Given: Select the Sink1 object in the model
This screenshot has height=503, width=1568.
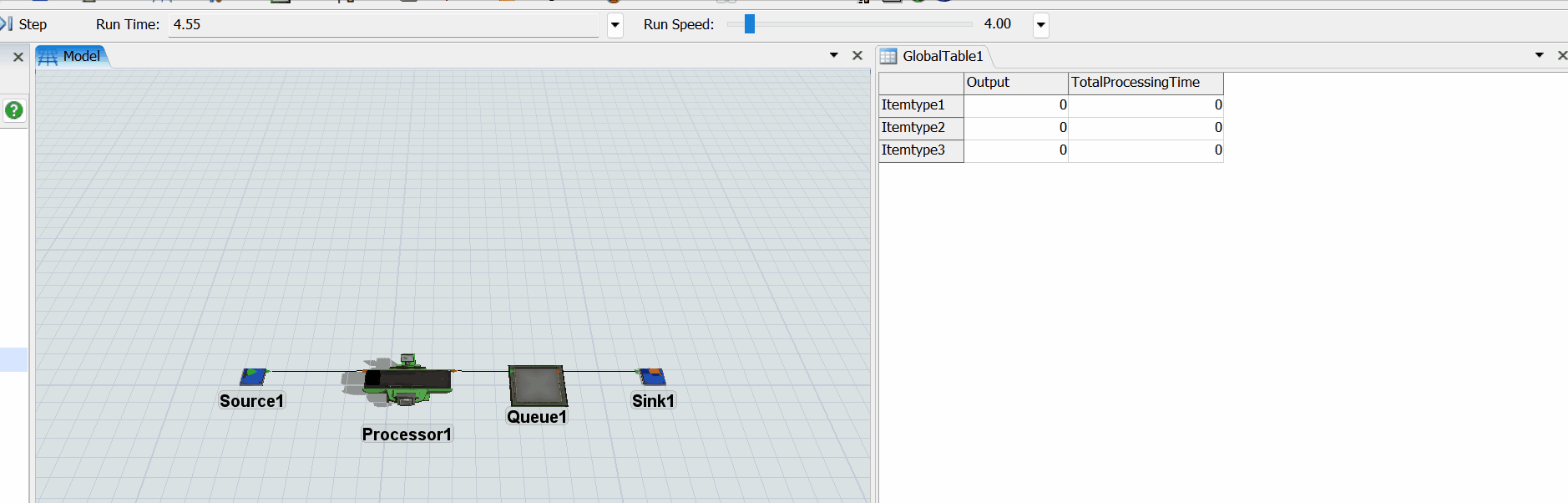Looking at the screenshot, I should 652,377.
